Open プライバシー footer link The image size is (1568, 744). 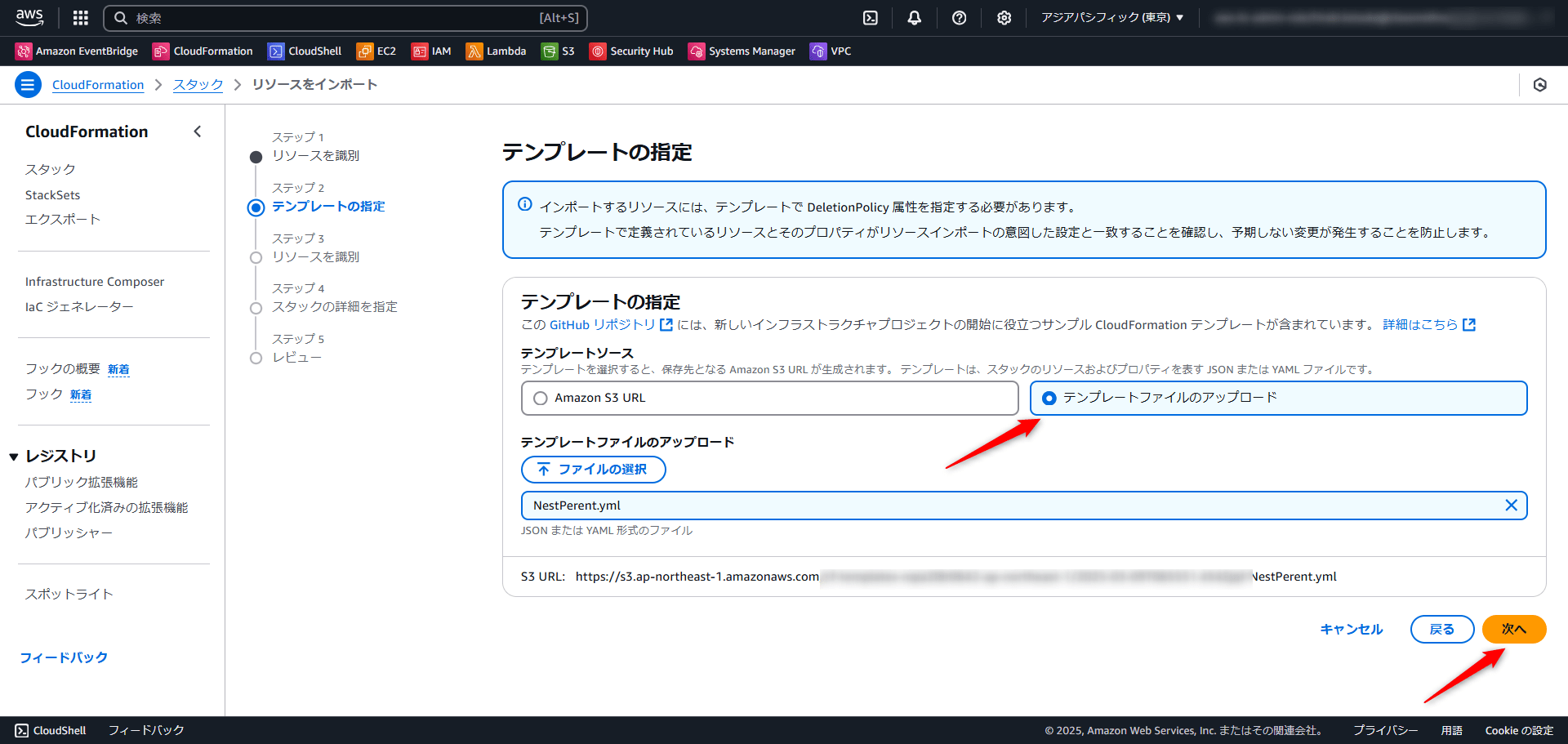(1385, 731)
